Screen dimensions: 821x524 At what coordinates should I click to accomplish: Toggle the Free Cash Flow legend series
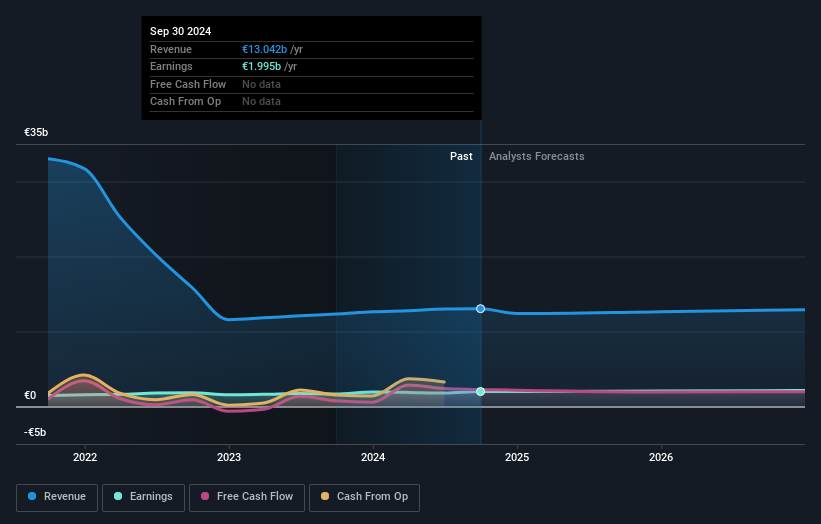(x=247, y=497)
